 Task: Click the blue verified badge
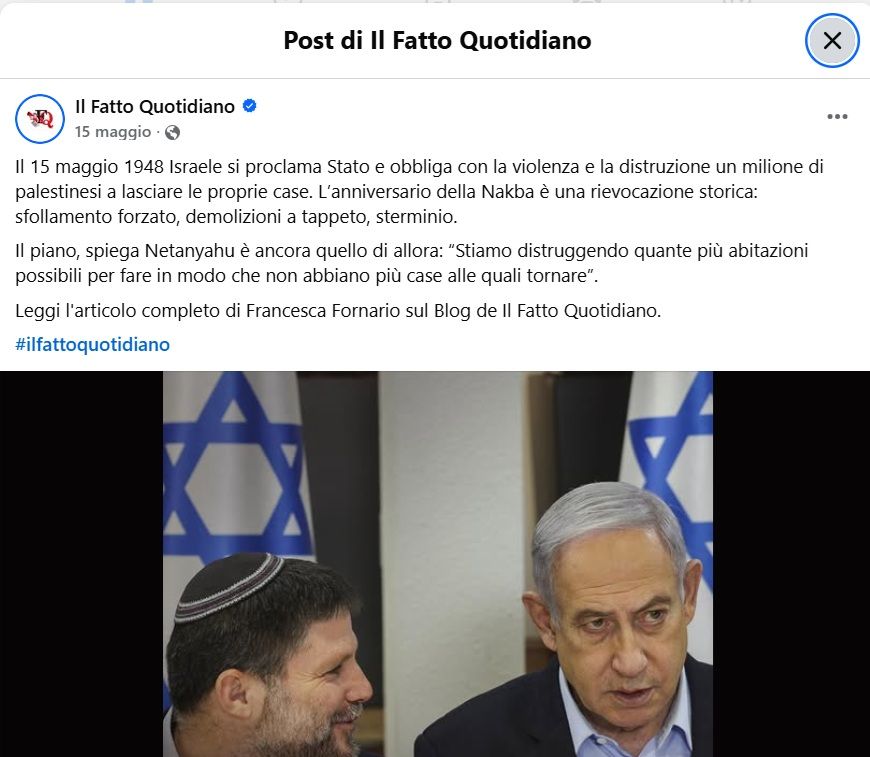coord(250,105)
